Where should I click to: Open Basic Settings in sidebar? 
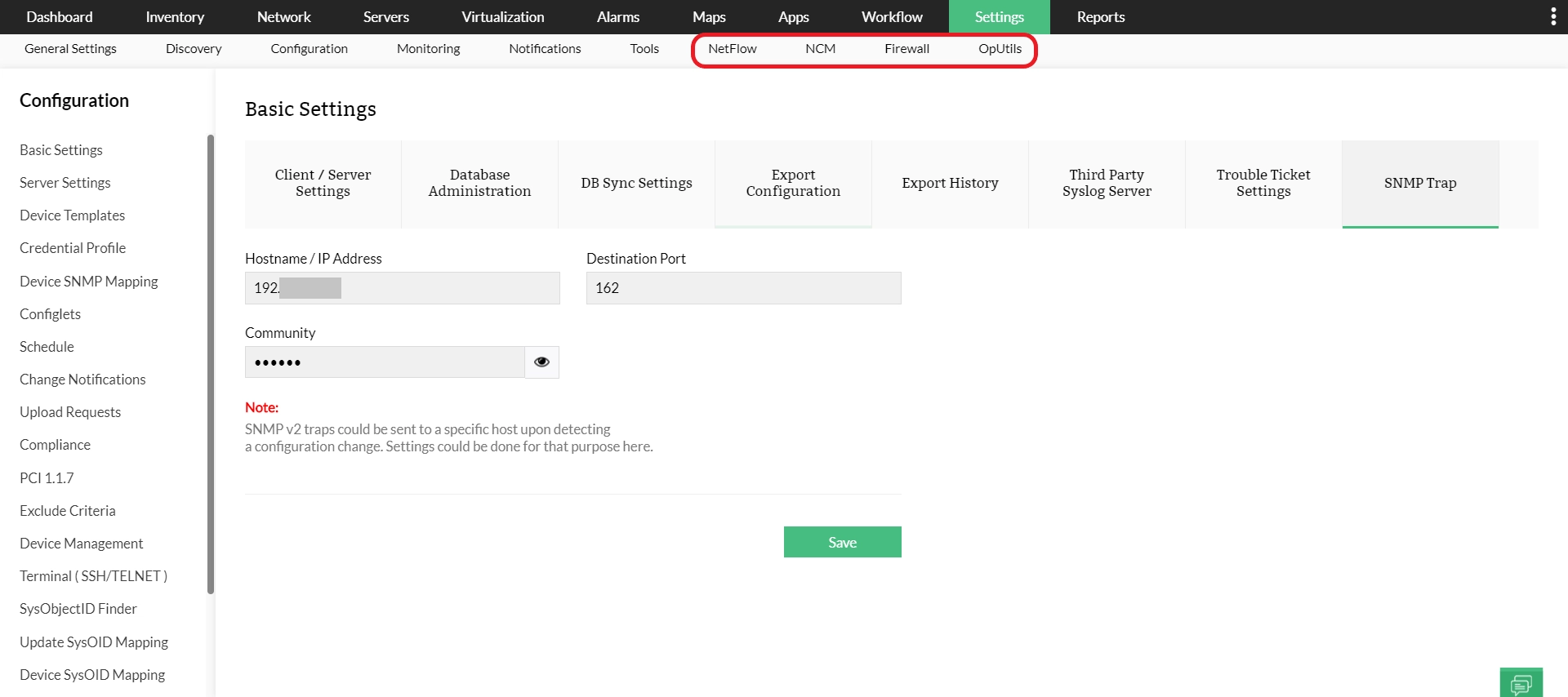(x=61, y=150)
